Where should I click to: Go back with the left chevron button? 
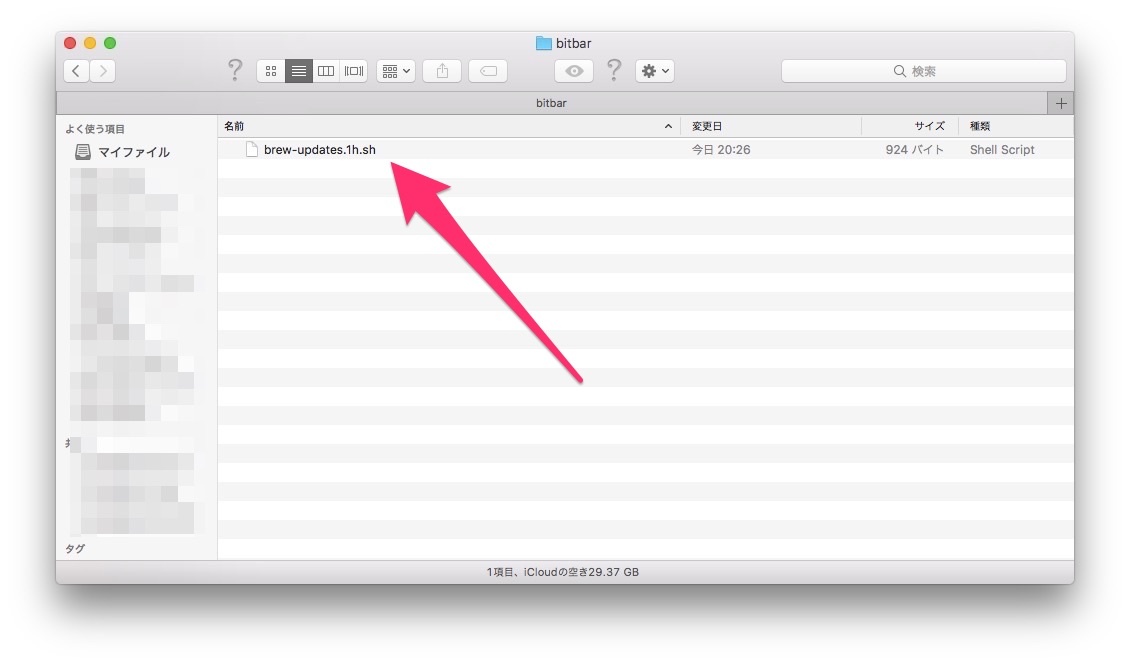click(x=77, y=71)
